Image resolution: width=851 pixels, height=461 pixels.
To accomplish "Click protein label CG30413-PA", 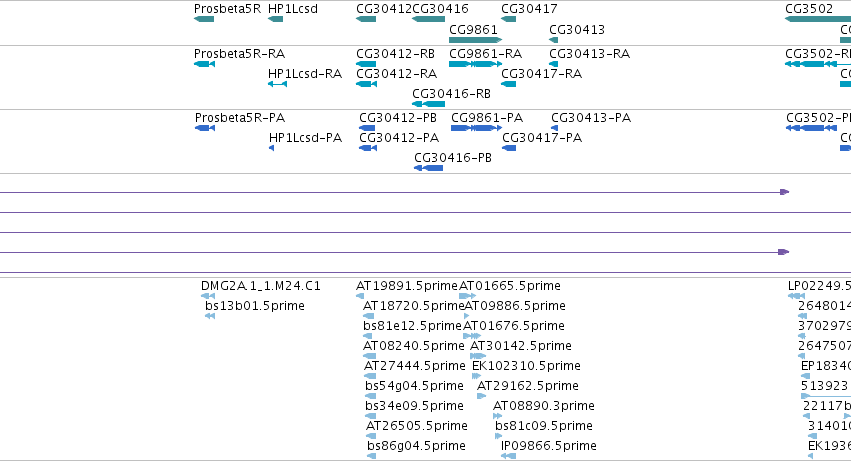I will tap(591, 118).
